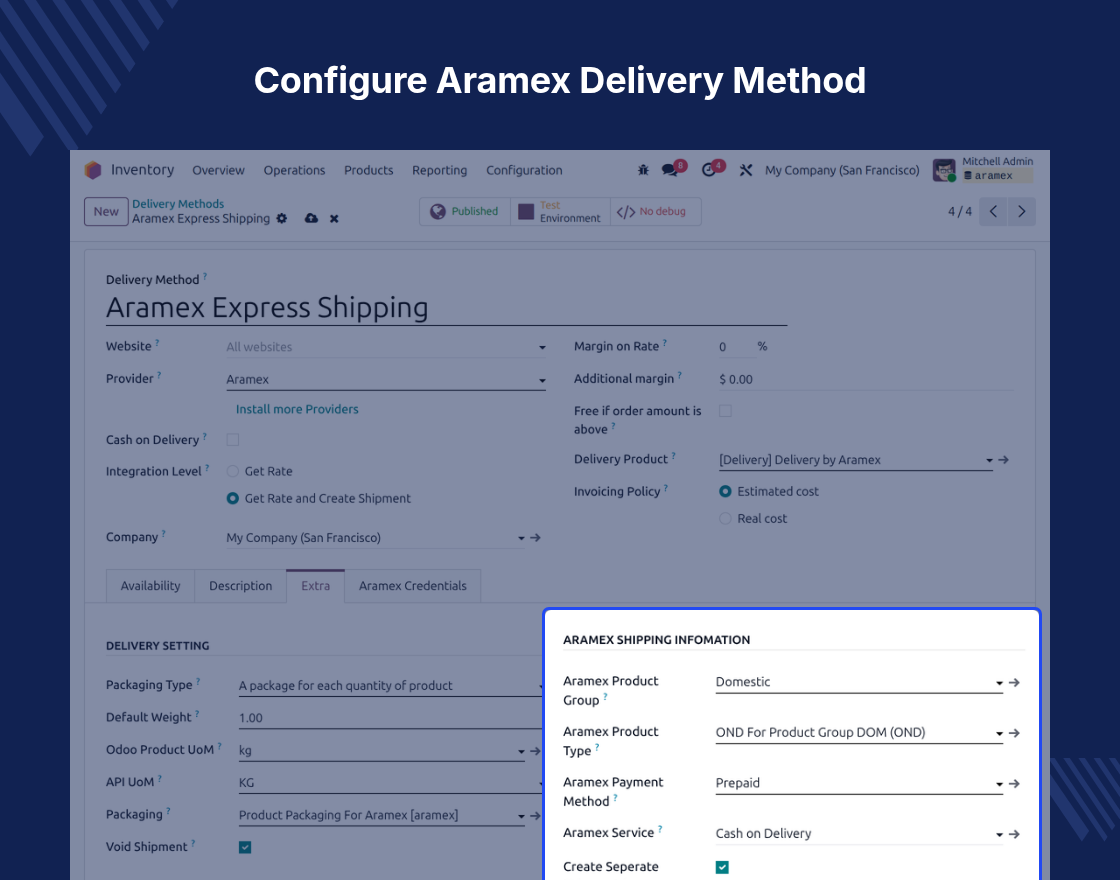Click the 4 / 4 record pager
The image size is (1120, 880).
click(960, 211)
